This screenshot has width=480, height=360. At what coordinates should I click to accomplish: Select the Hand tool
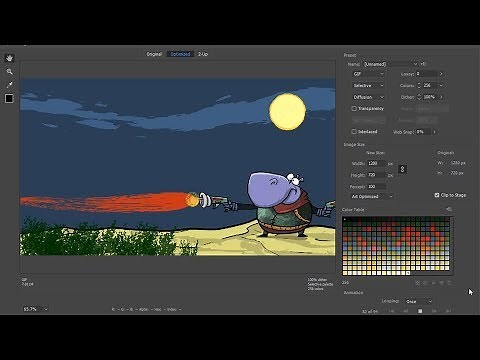coord(9,58)
